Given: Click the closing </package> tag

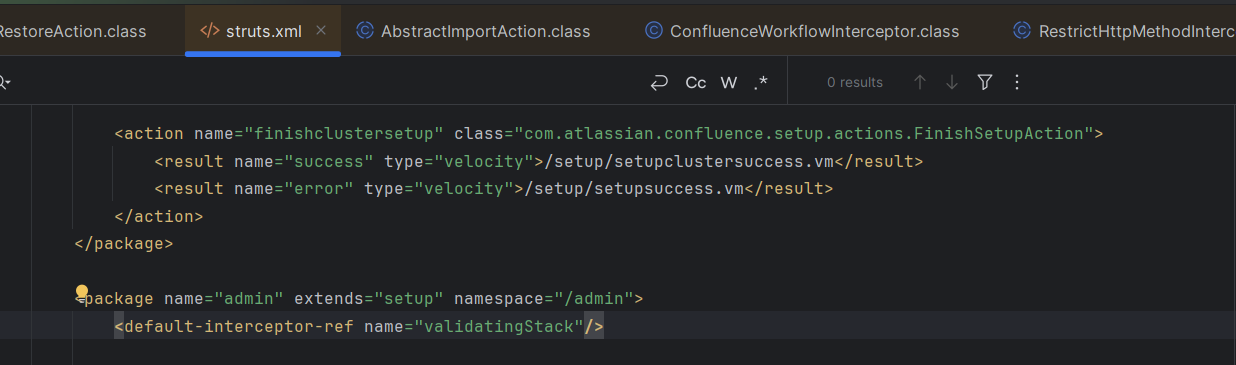Looking at the screenshot, I should tap(124, 243).
